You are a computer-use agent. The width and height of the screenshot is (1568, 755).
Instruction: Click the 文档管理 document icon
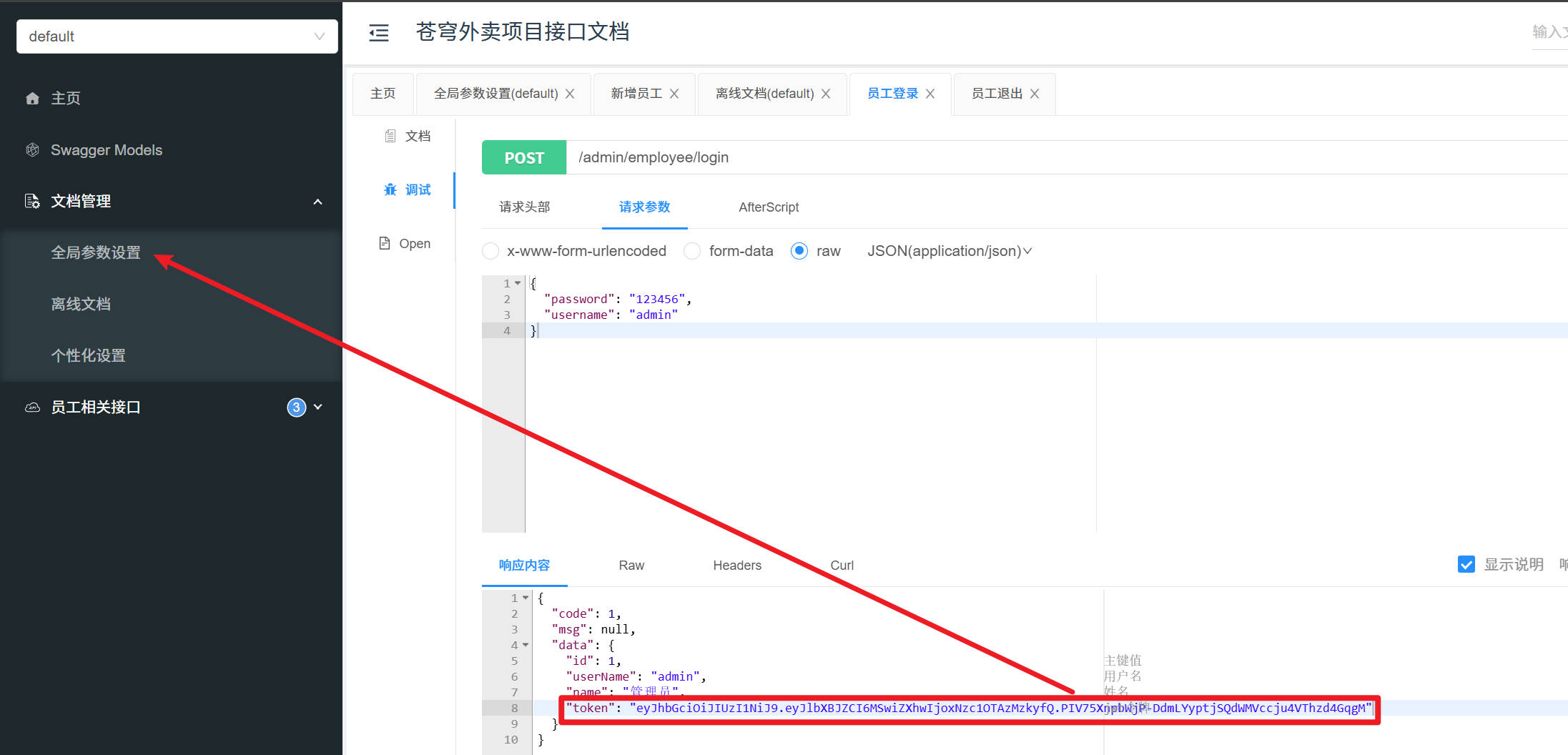(32, 202)
